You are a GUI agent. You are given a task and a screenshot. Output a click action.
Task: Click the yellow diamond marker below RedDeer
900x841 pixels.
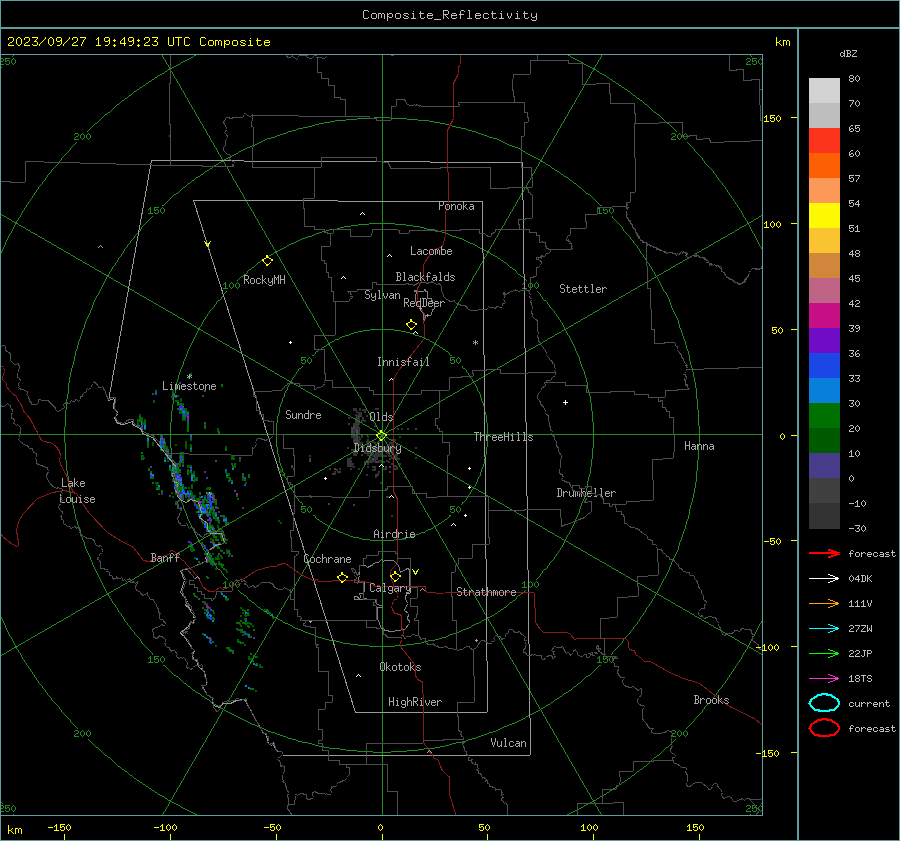pyautogui.click(x=412, y=325)
